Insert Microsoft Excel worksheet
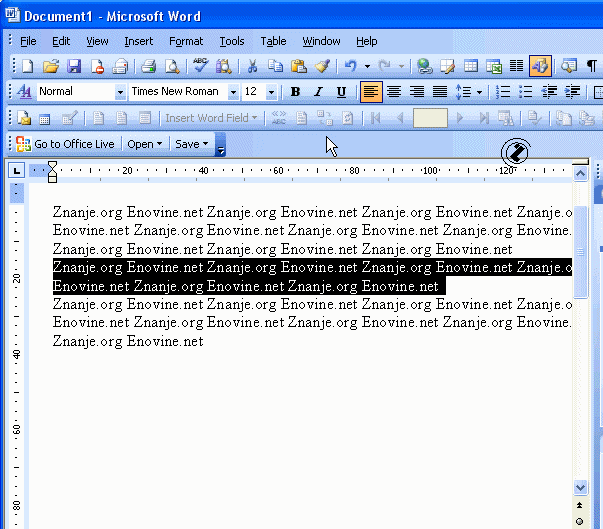Image resolution: width=603 pixels, height=529 pixels. (494, 67)
